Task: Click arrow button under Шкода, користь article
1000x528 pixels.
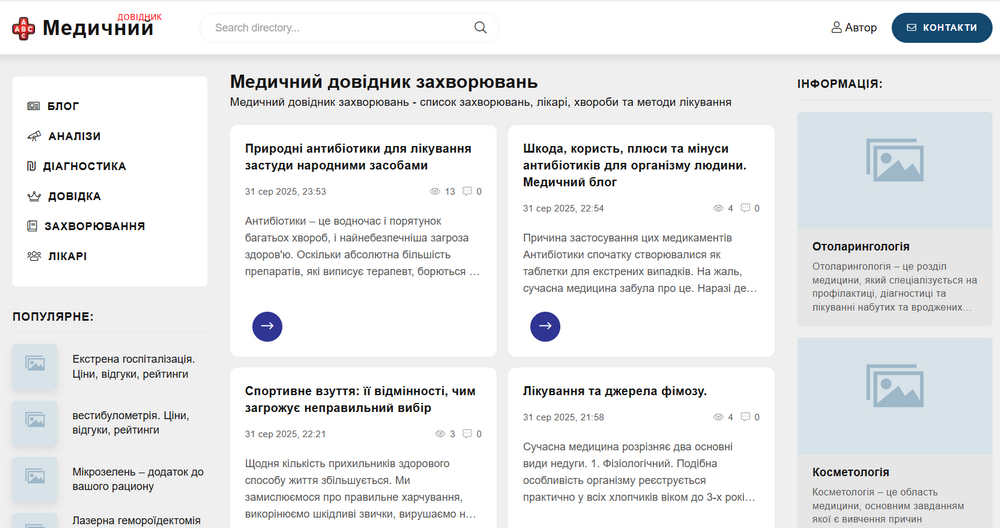Action: tap(545, 326)
